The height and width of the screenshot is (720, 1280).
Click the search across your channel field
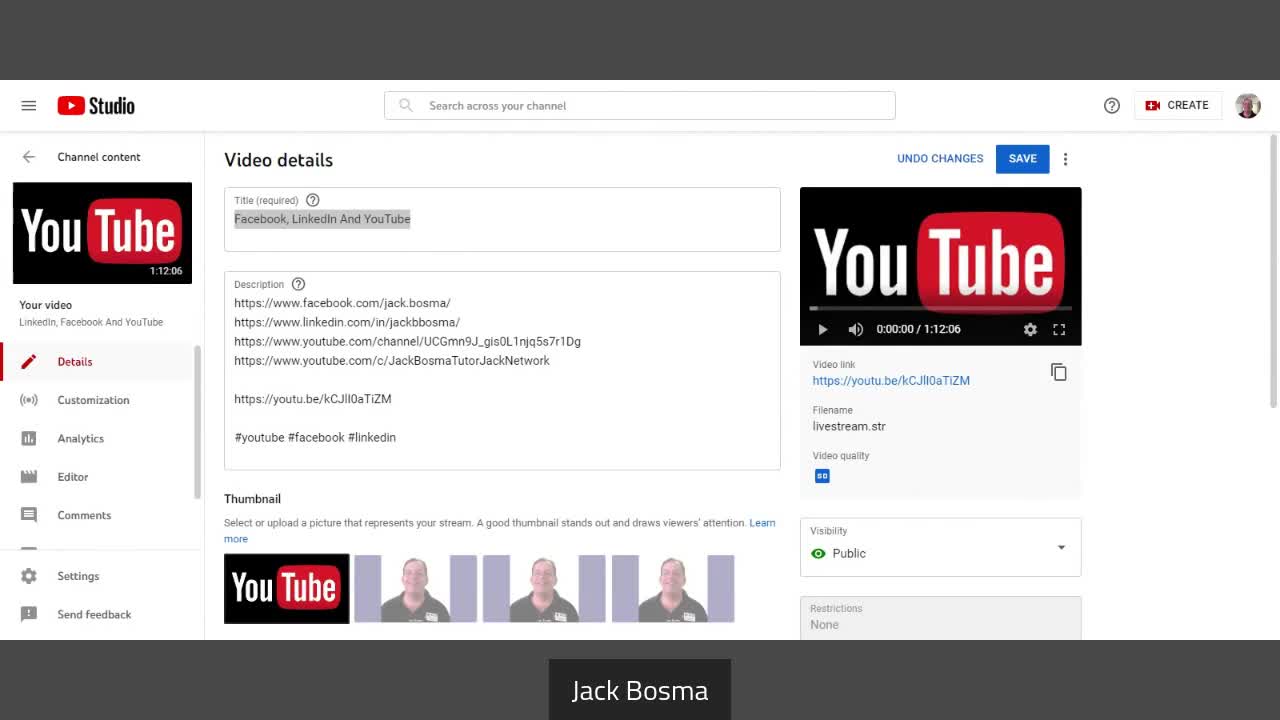640,105
